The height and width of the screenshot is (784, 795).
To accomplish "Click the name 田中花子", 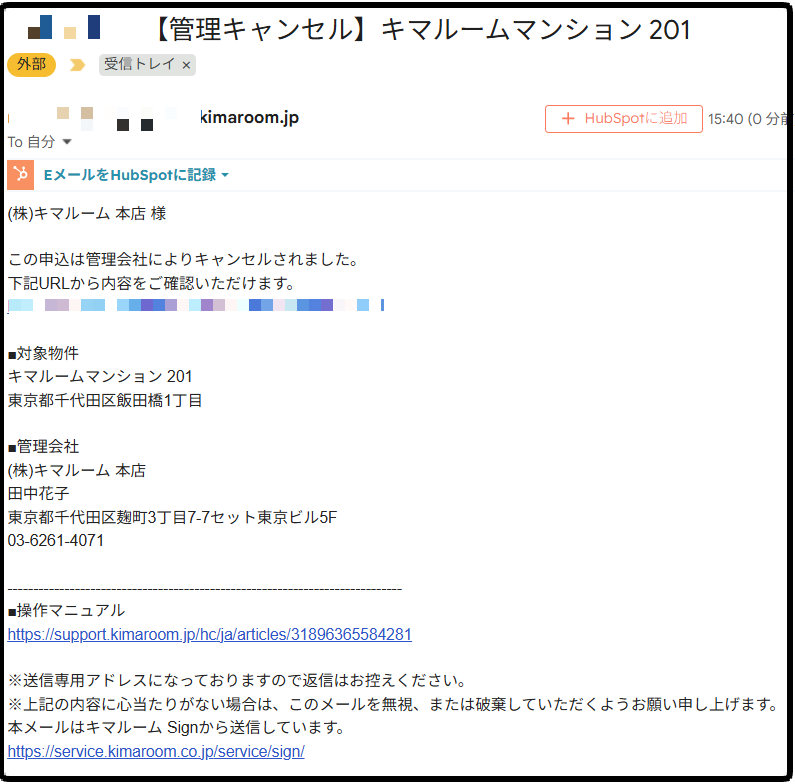I will click(x=39, y=493).
